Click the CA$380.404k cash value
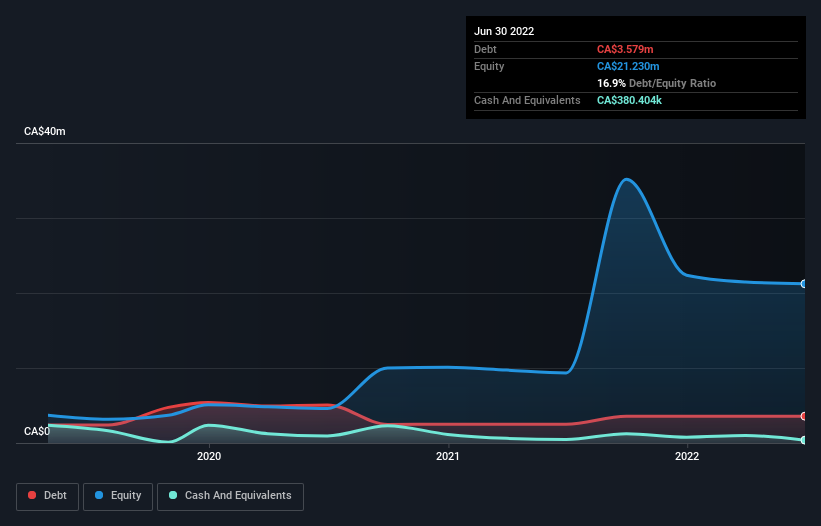The image size is (821, 526). tap(629, 100)
